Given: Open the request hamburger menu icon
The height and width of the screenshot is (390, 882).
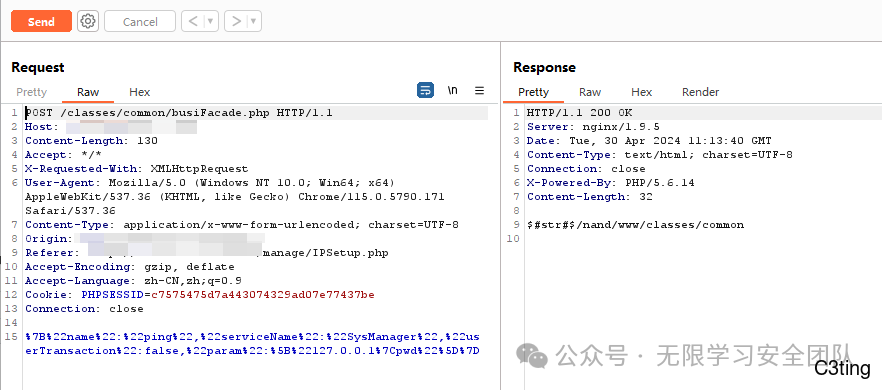Looking at the screenshot, I should [x=479, y=90].
